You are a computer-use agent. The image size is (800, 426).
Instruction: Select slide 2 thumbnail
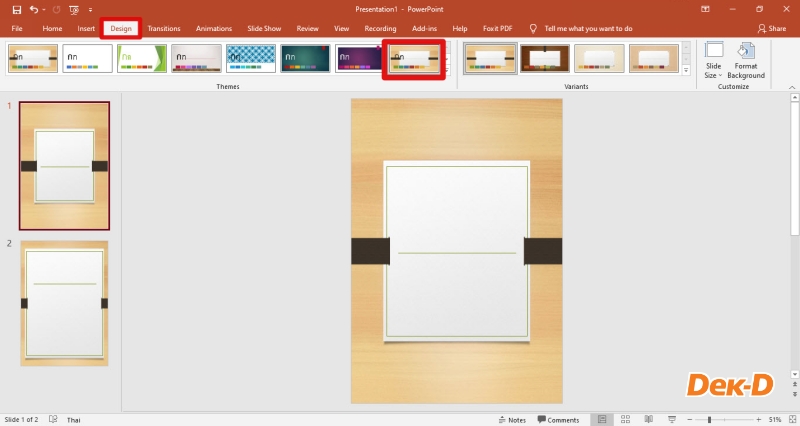(x=64, y=302)
